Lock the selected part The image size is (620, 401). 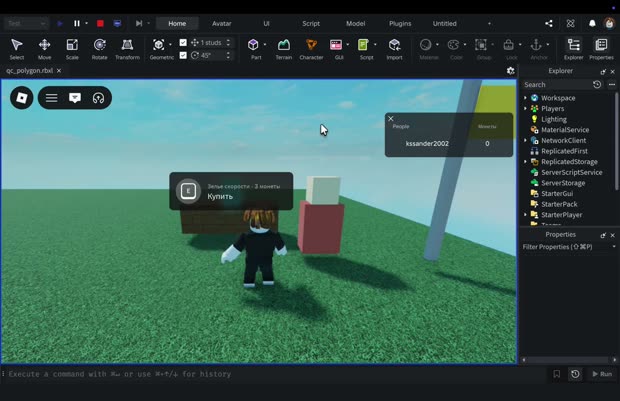point(509,49)
